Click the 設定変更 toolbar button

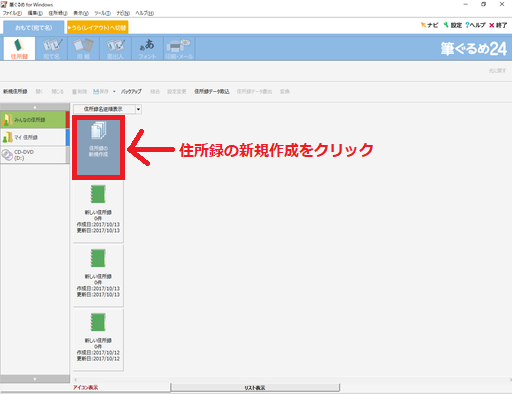tap(176, 91)
